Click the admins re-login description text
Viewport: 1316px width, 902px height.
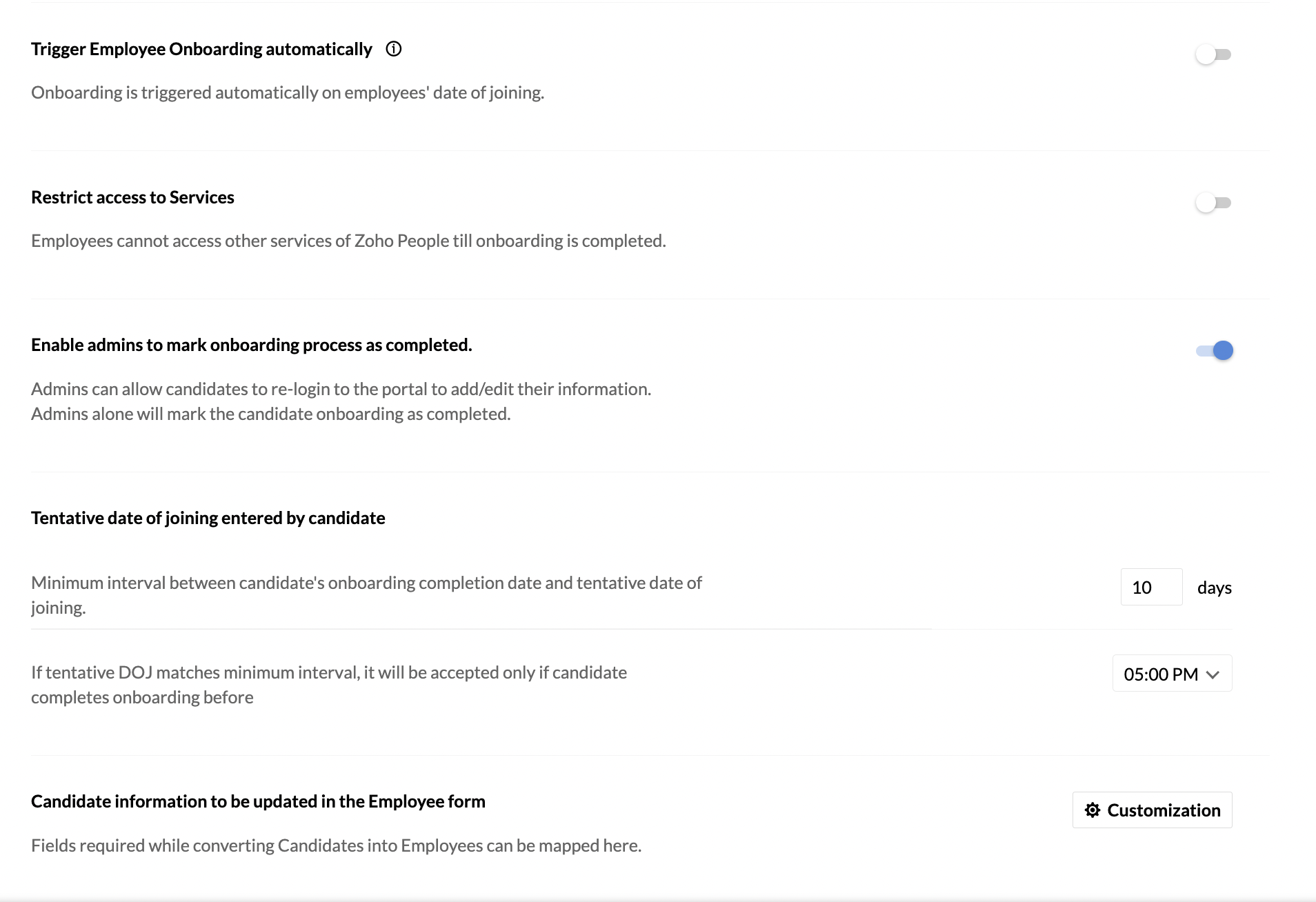pyautogui.click(x=341, y=389)
